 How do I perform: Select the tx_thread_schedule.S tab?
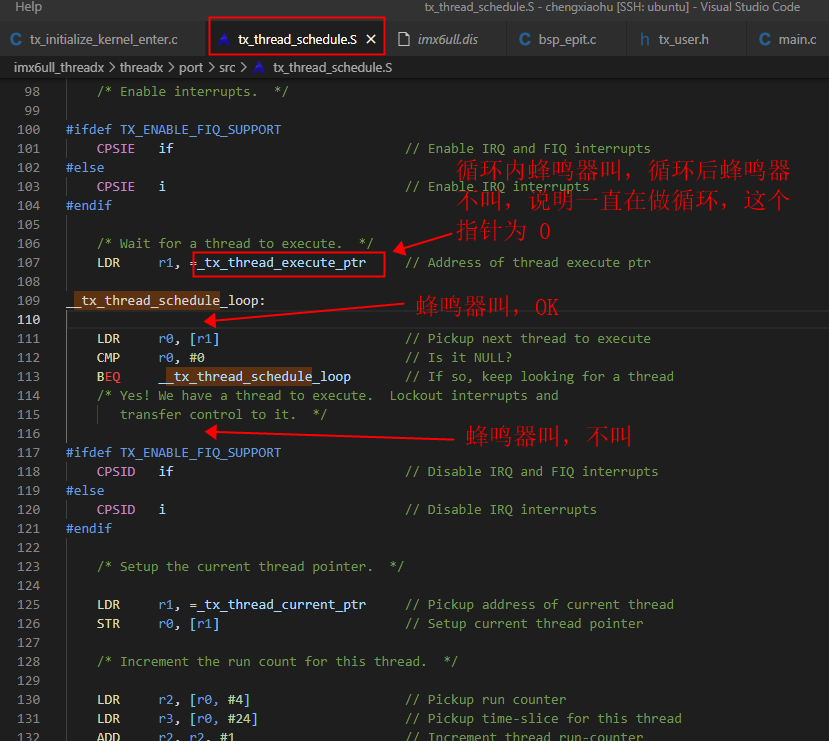[x=297, y=40]
